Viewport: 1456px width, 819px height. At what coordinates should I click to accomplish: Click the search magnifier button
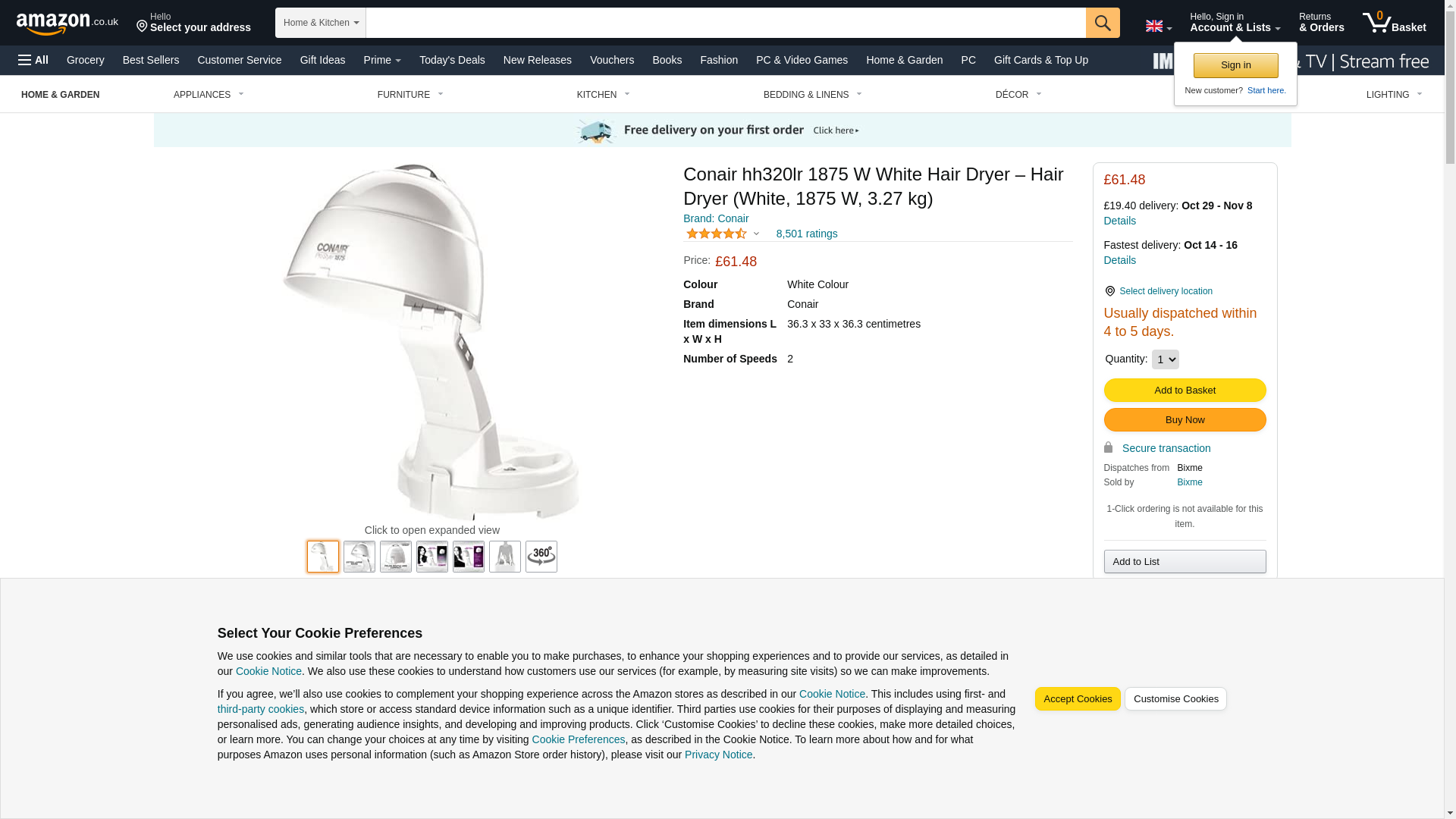(1103, 23)
